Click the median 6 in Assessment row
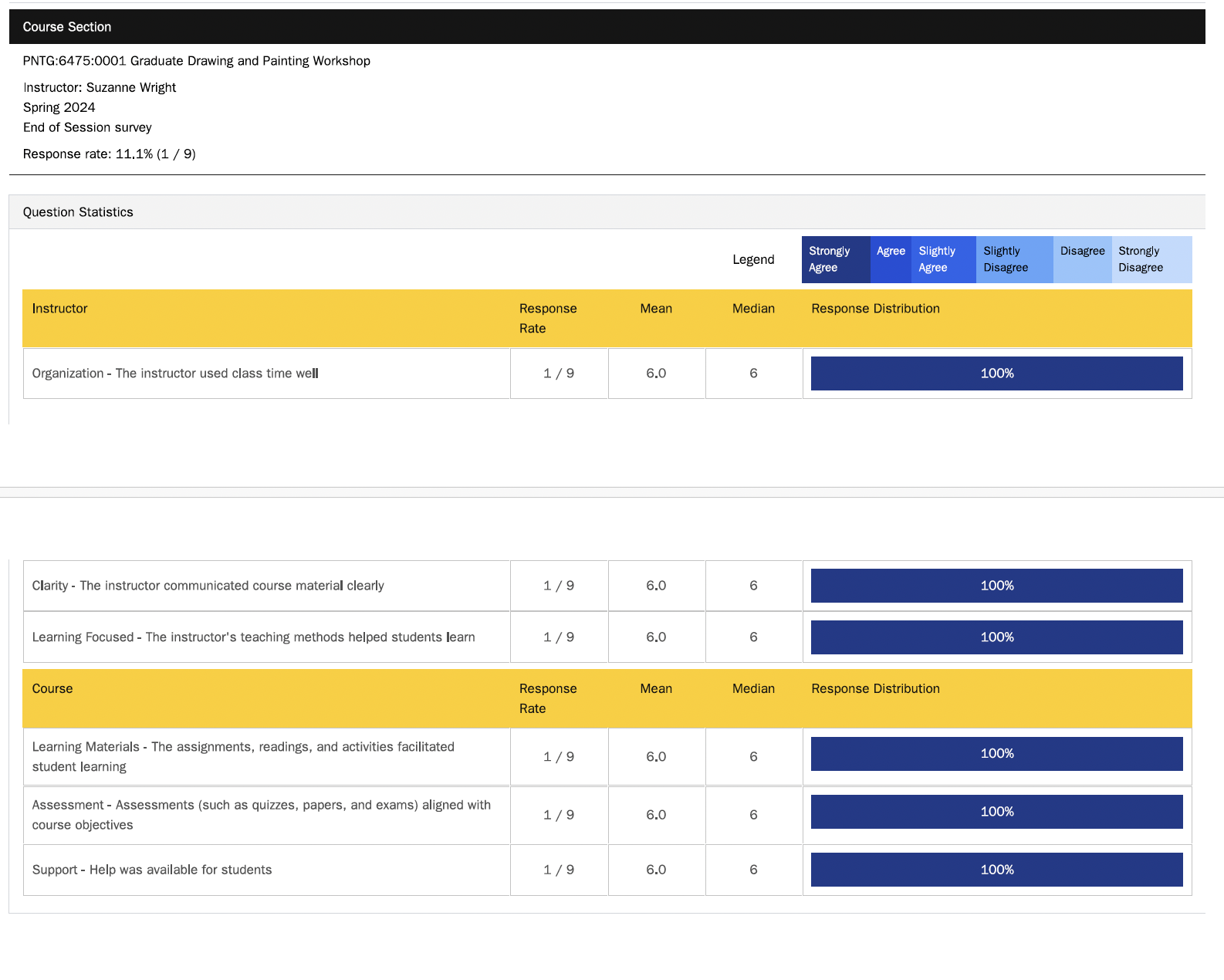Screen dimensions: 1224x980 (x=753, y=815)
